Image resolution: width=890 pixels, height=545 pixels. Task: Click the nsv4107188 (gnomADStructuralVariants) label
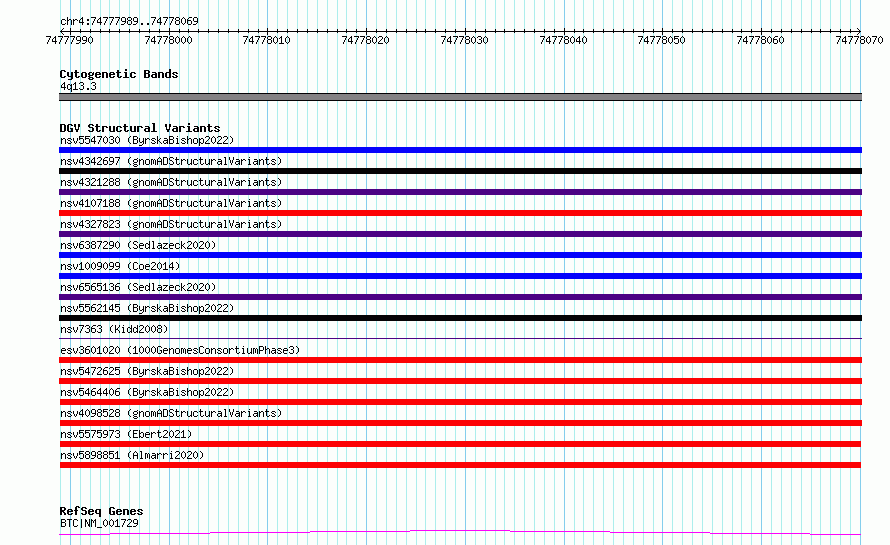coord(171,203)
